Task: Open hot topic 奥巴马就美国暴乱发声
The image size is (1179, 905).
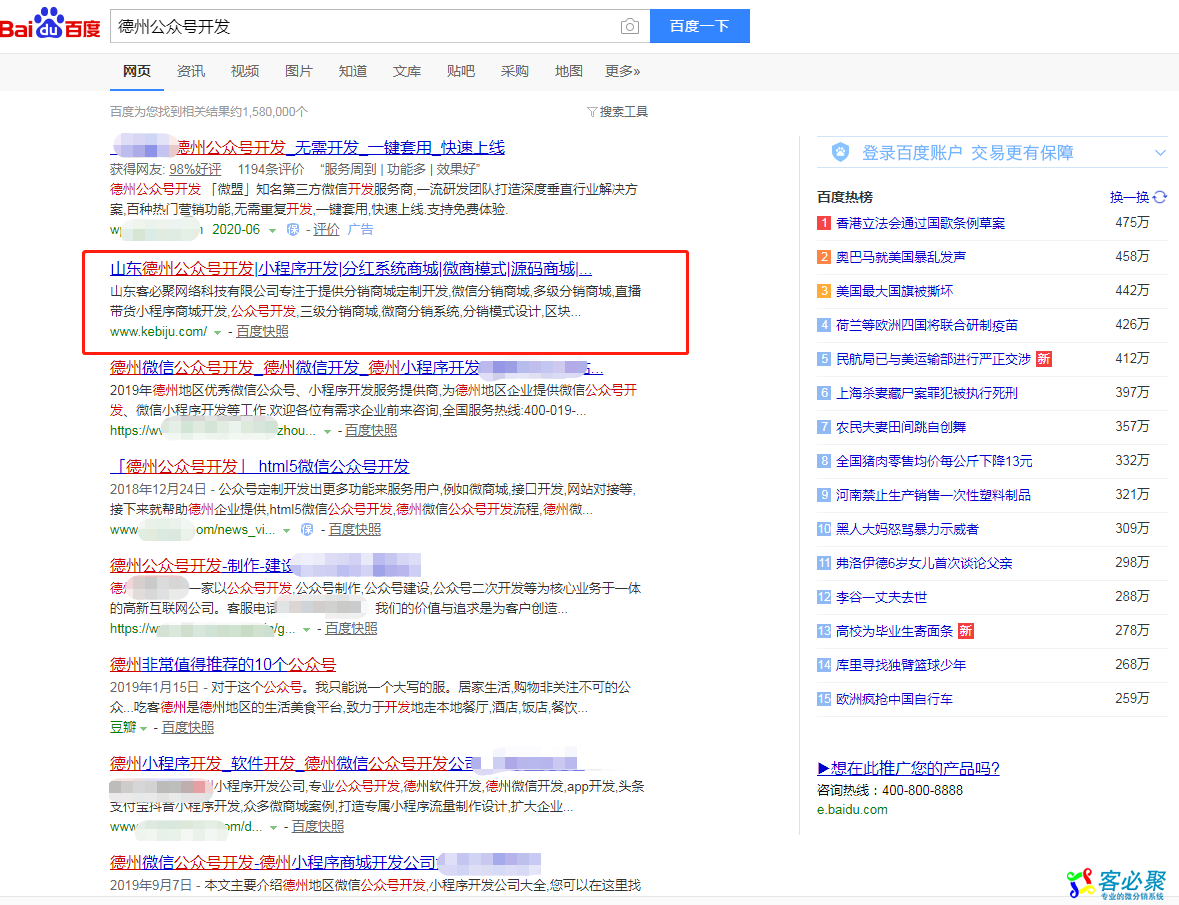Action: [900, 257]
